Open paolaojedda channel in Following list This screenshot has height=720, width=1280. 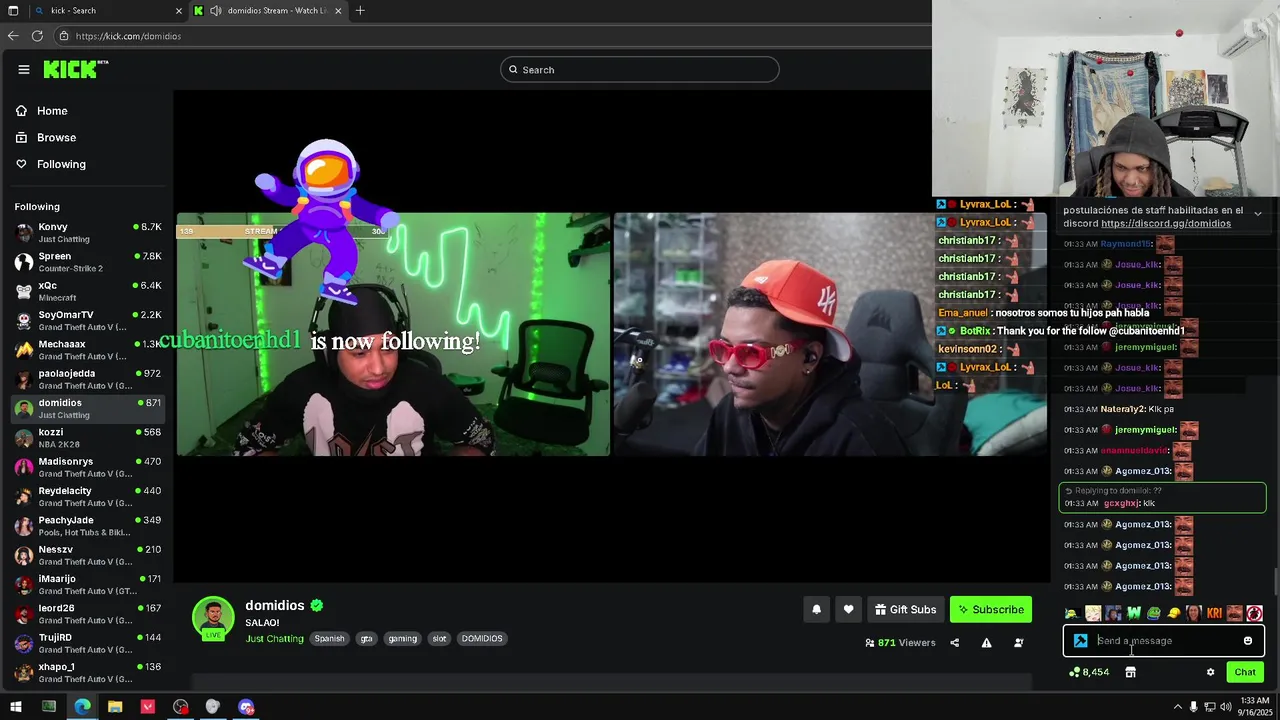pyautogui.click(x=88, y=379)
